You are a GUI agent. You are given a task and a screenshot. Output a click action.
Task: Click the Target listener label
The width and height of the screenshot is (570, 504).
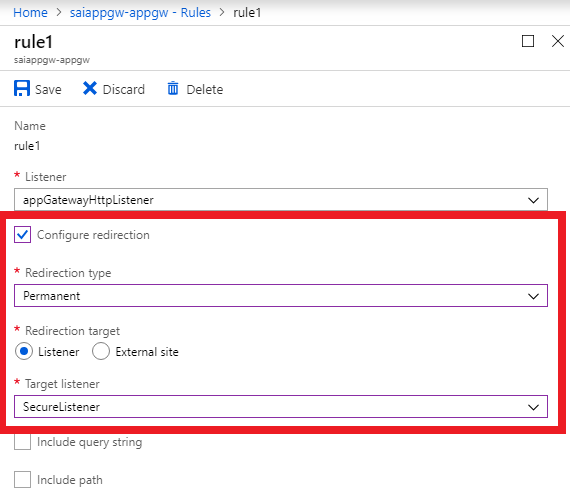(x=62, y=384)
